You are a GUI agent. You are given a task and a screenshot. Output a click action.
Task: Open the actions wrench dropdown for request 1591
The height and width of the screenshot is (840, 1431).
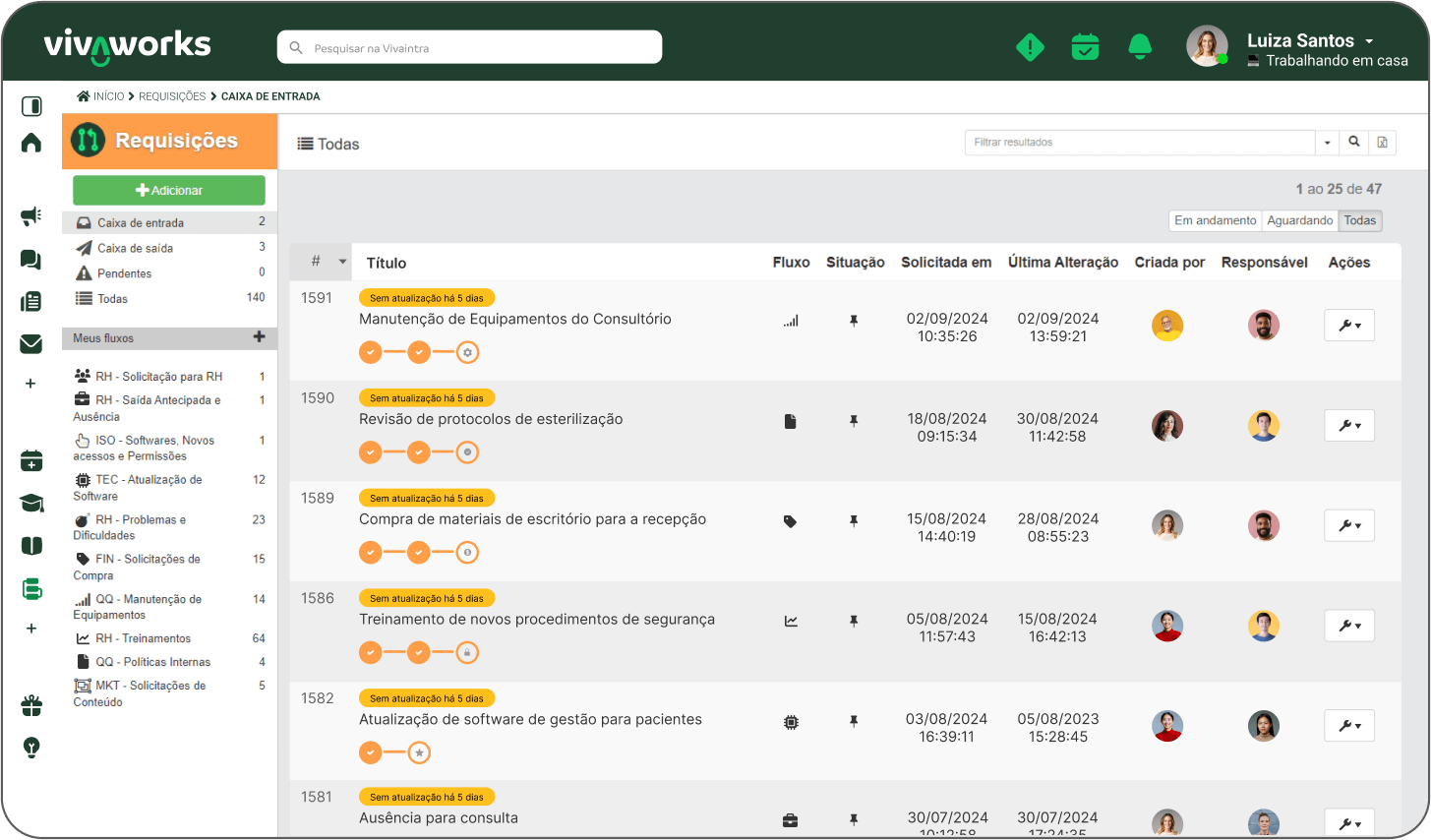click(1348, 326)
